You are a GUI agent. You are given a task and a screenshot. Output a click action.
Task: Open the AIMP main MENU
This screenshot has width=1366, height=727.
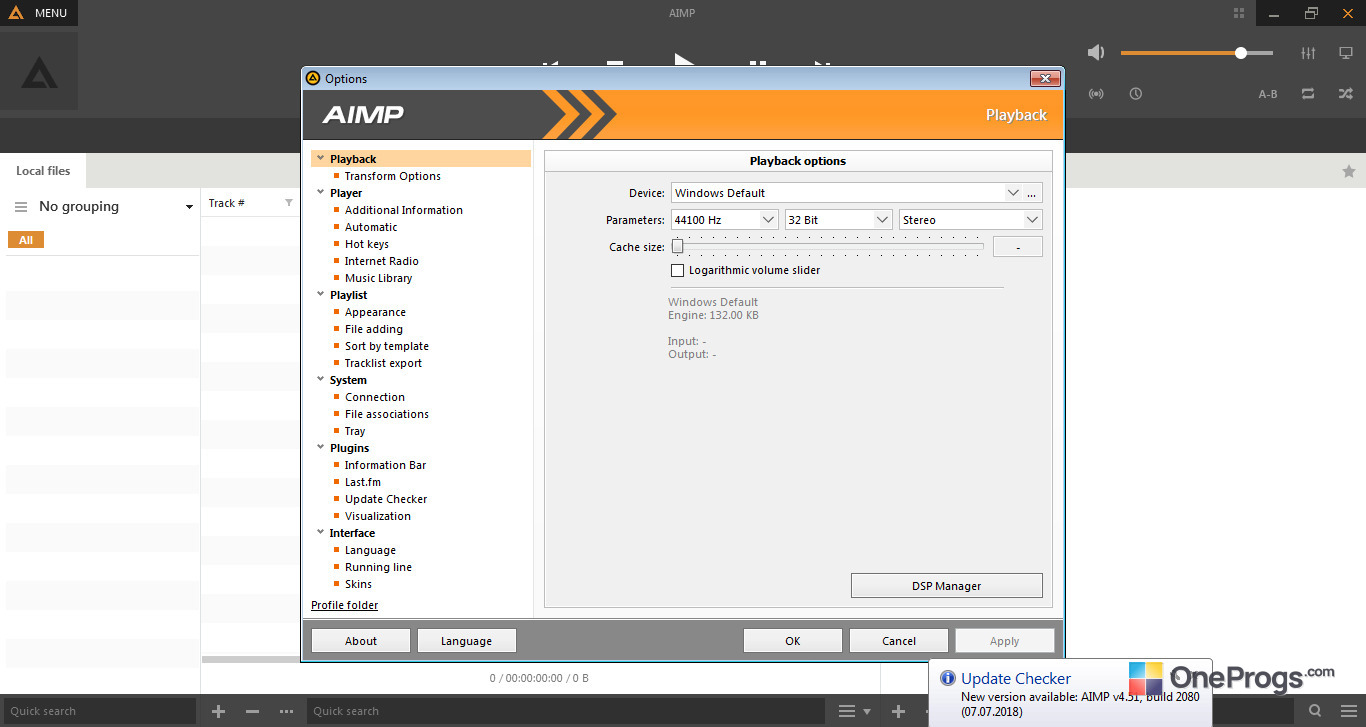point(39,13)
